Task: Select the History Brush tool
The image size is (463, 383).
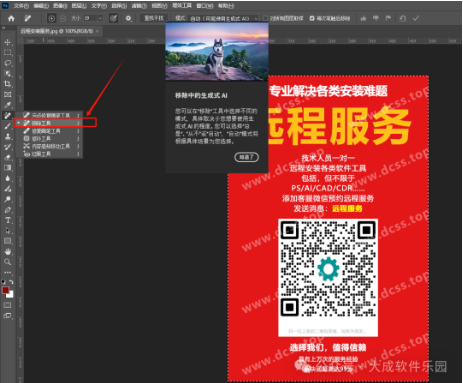Action: point(8,147)
